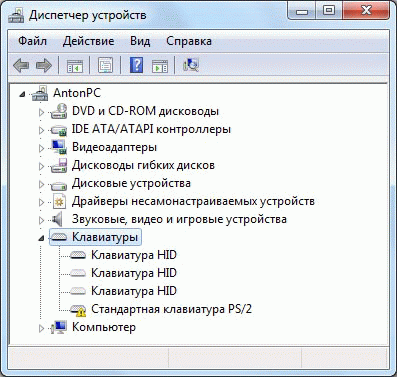Screen dimensions: 397x377
Task: Select Стандартная клавиатура PS/2
Action: (171, 309)
